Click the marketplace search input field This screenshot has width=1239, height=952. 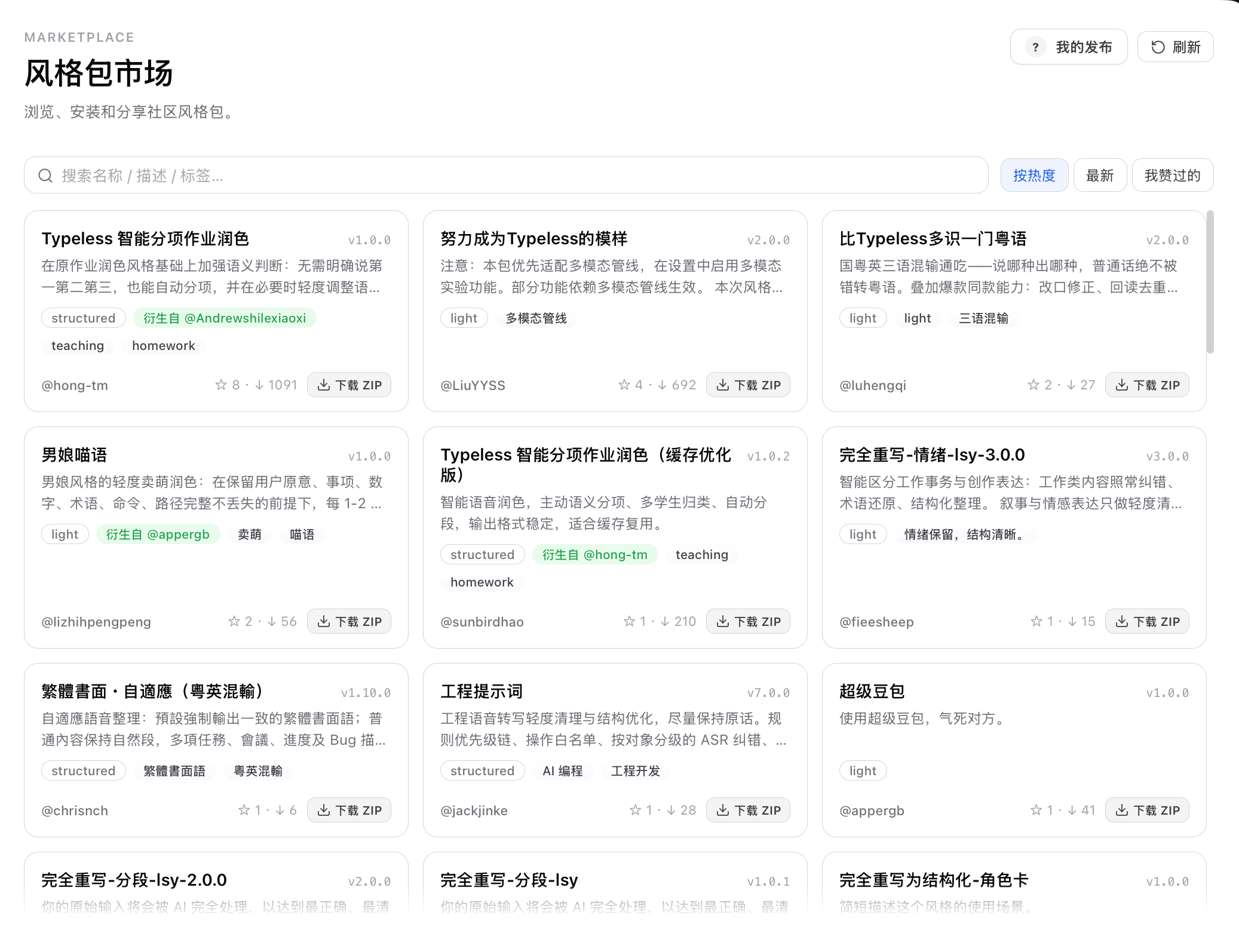pyautogui.click(x=506, y=176)
